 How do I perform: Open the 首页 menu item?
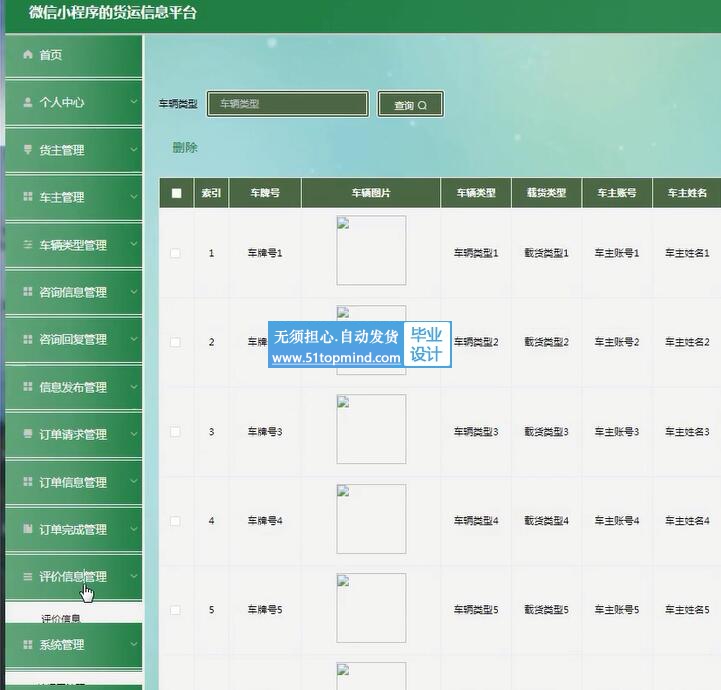tap(74, 55)
